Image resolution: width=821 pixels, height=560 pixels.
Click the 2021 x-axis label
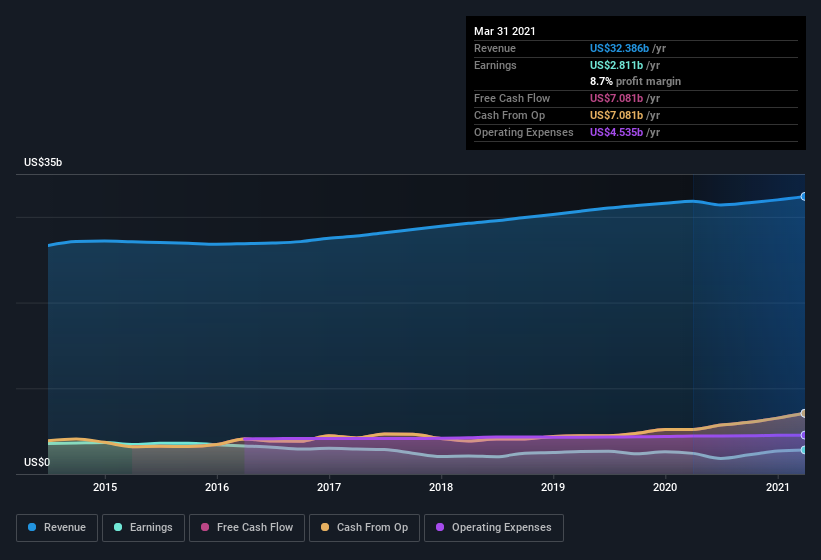[x=778, y=487]
